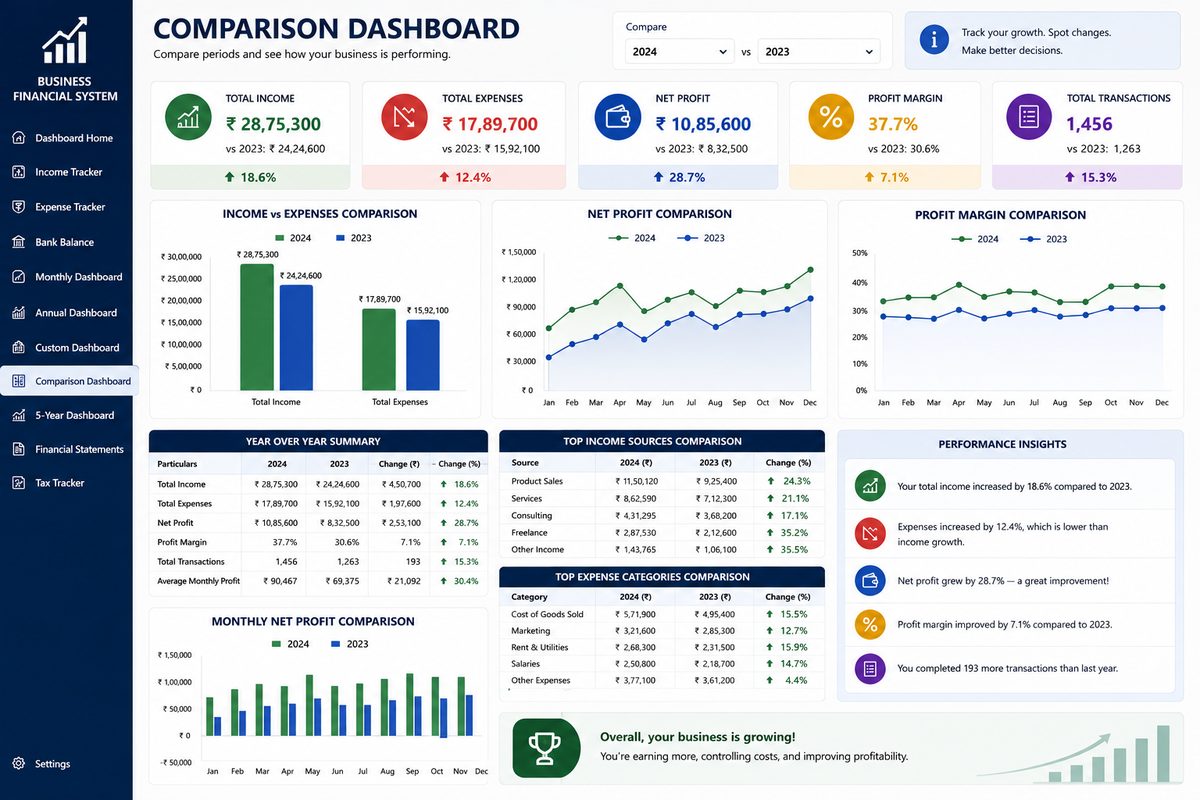Click the Freelance row in income sources
1200x800 pixels.
[662, 532]
